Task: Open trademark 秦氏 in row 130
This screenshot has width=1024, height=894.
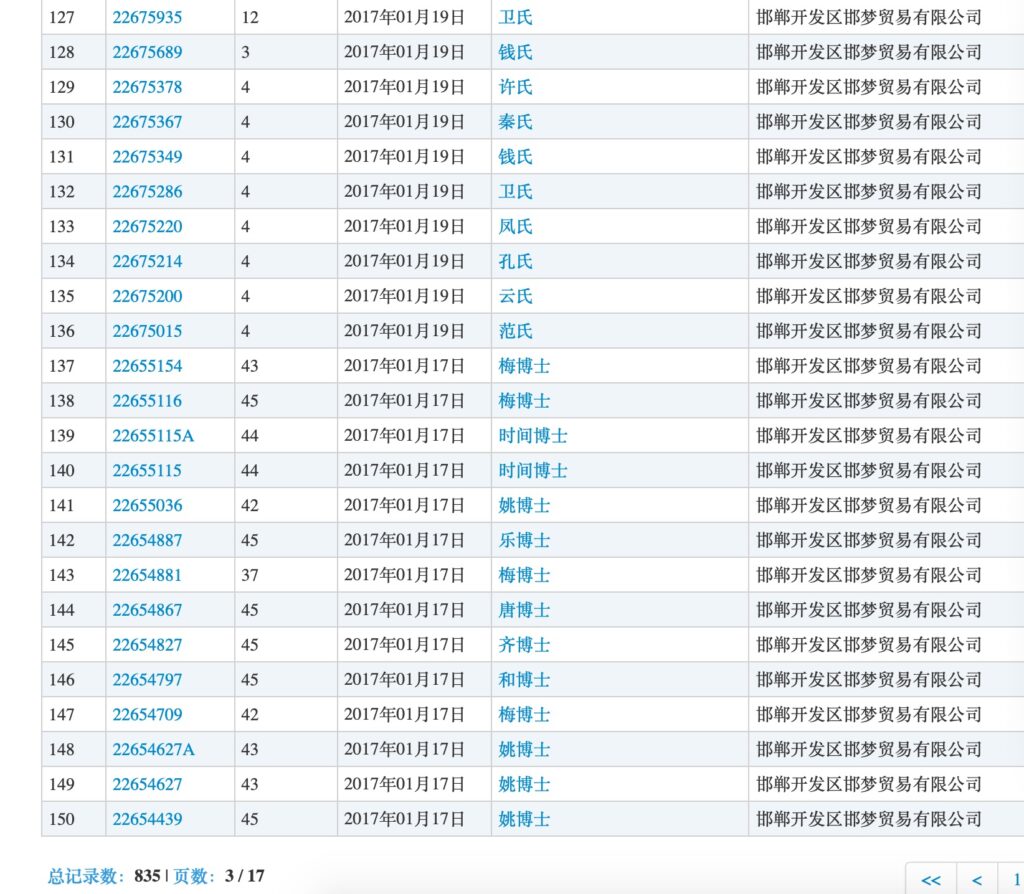Action: (515, 122)
